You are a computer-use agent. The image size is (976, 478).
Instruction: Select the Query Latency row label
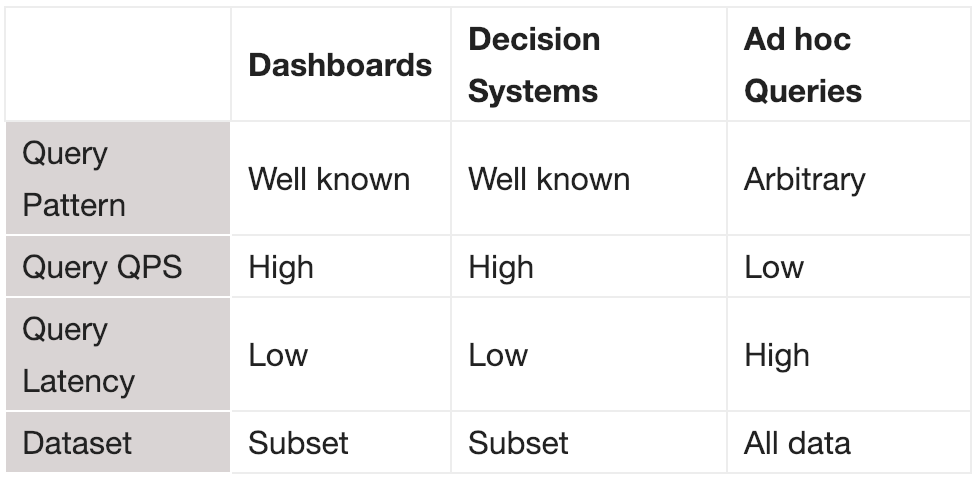78,355
